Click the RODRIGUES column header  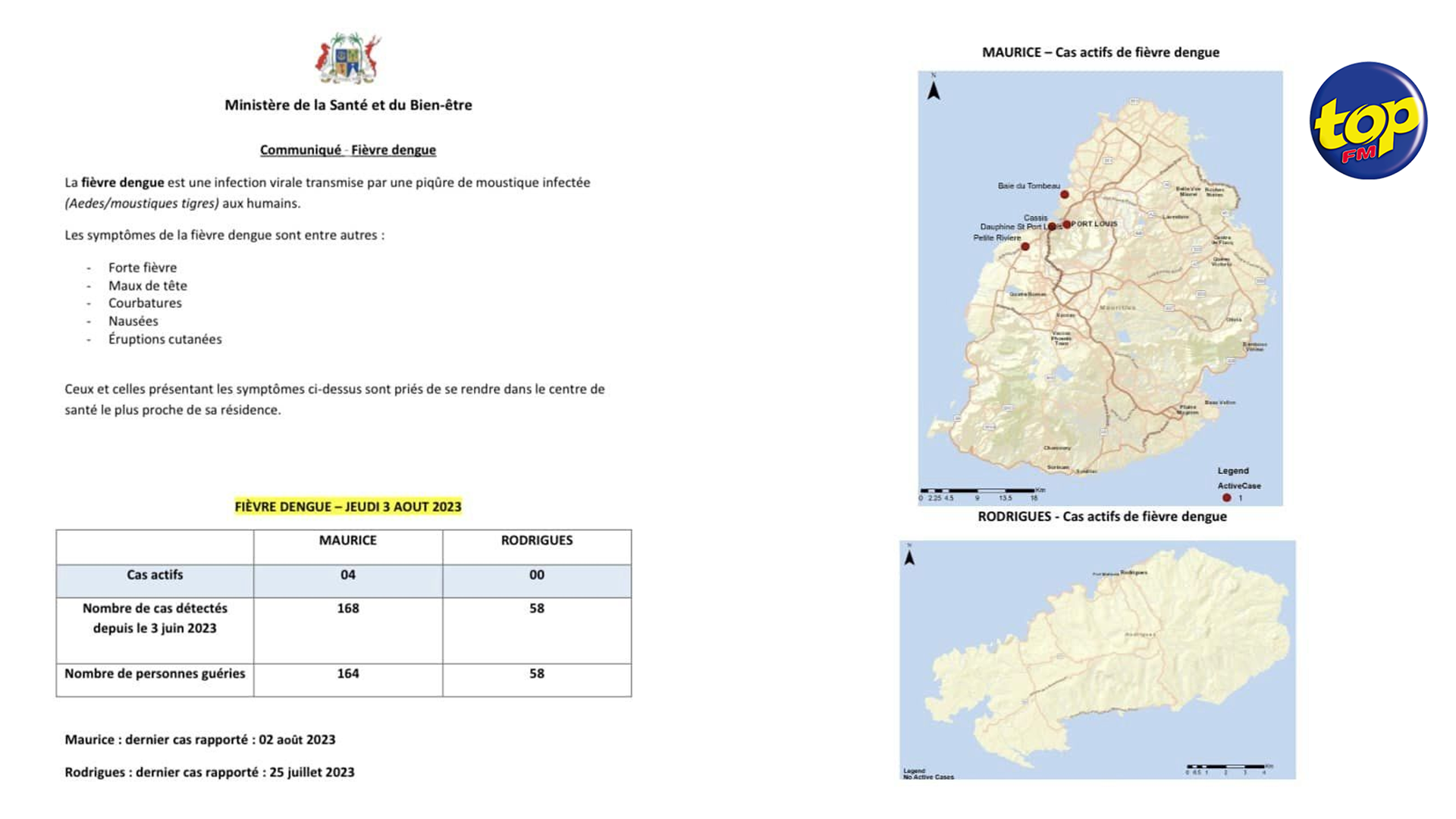537,541
